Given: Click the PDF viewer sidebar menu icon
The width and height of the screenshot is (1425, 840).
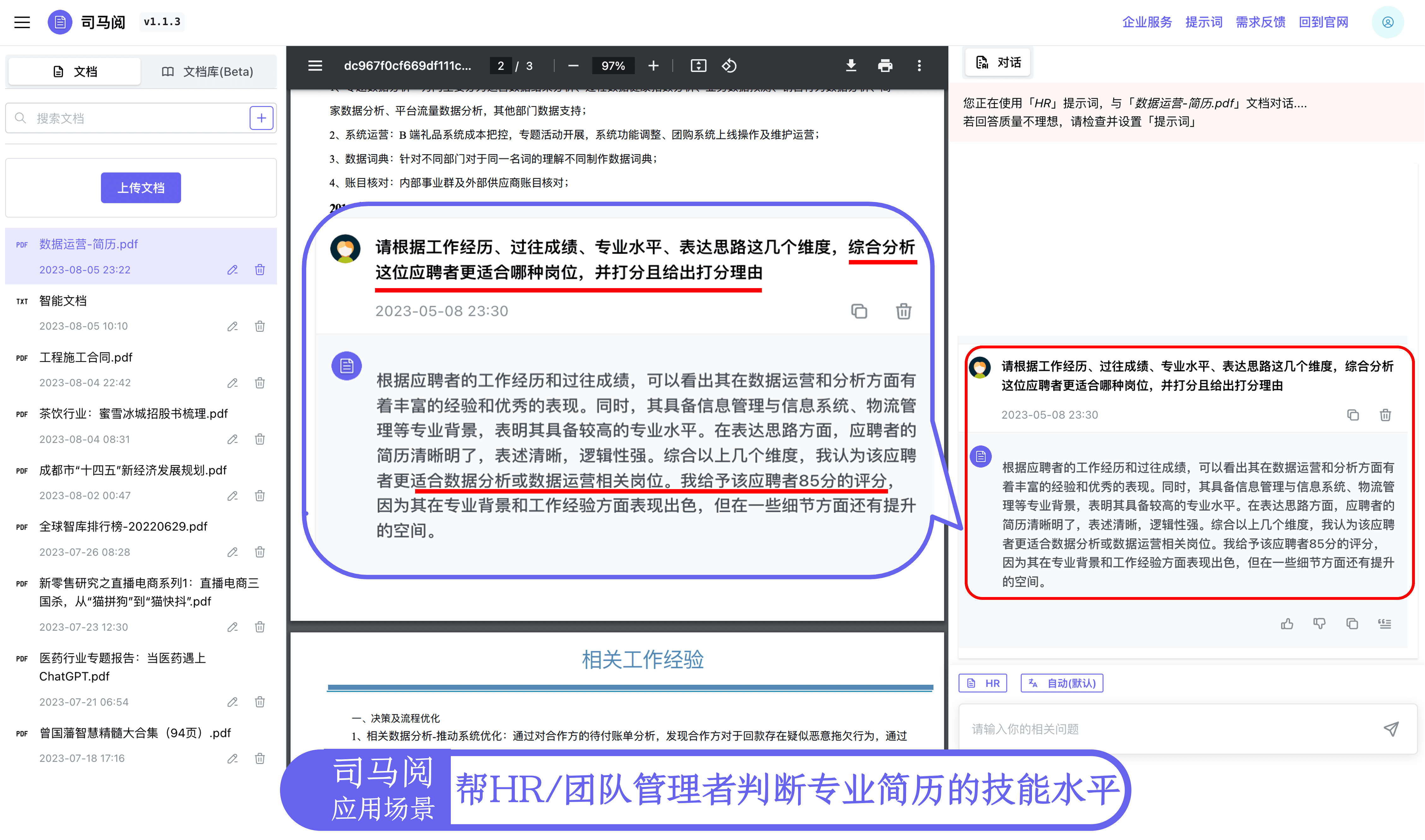Looking at the screenshot, I should pos(315,66).
